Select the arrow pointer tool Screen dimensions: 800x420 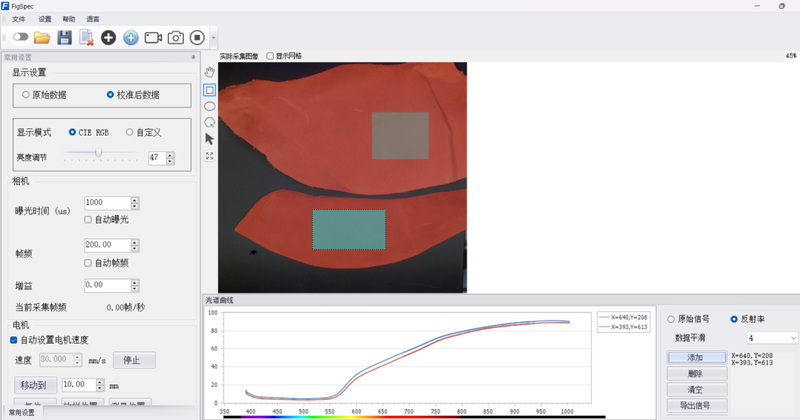point(209,139)
